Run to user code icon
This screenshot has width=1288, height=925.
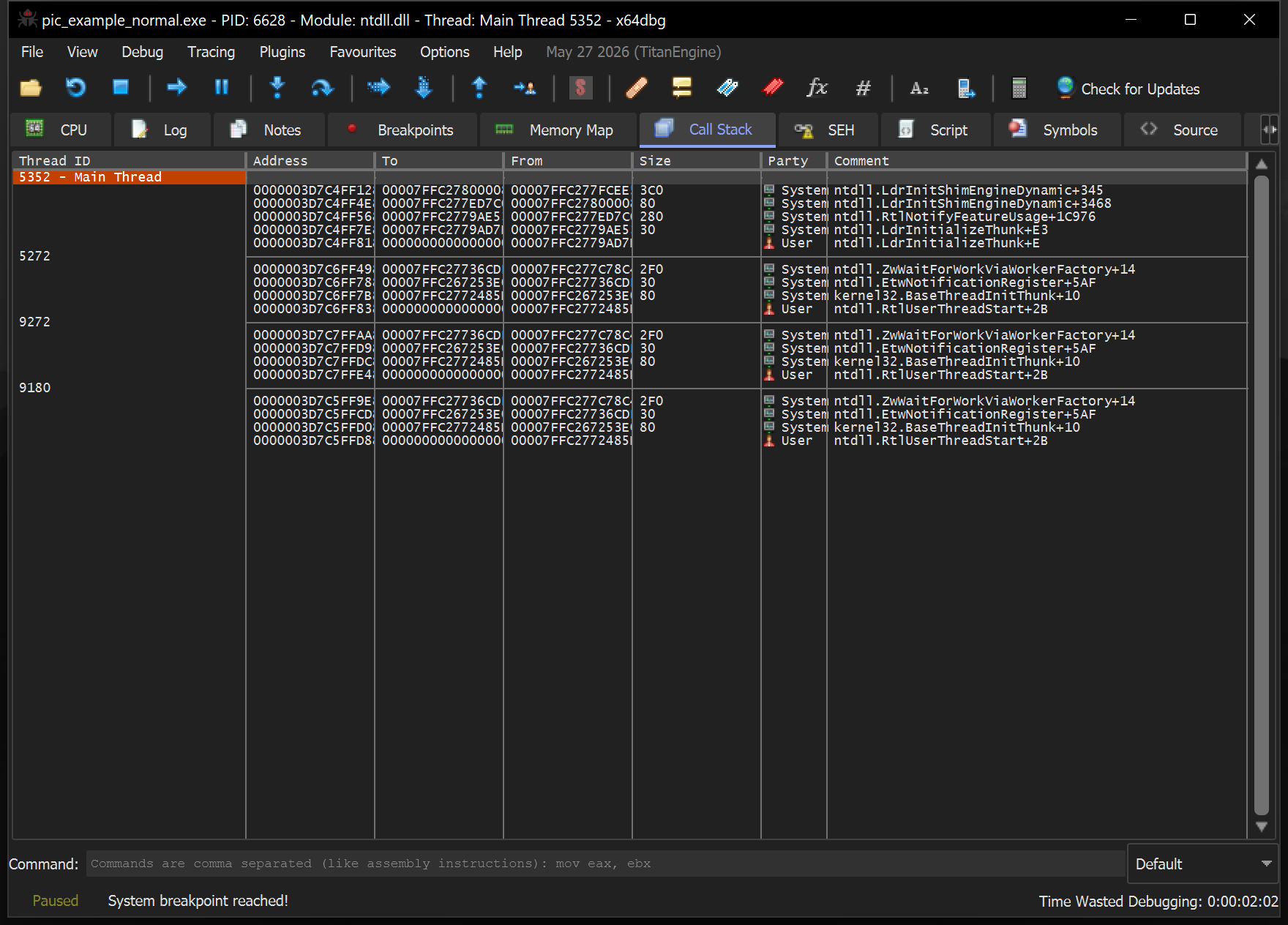525,88
